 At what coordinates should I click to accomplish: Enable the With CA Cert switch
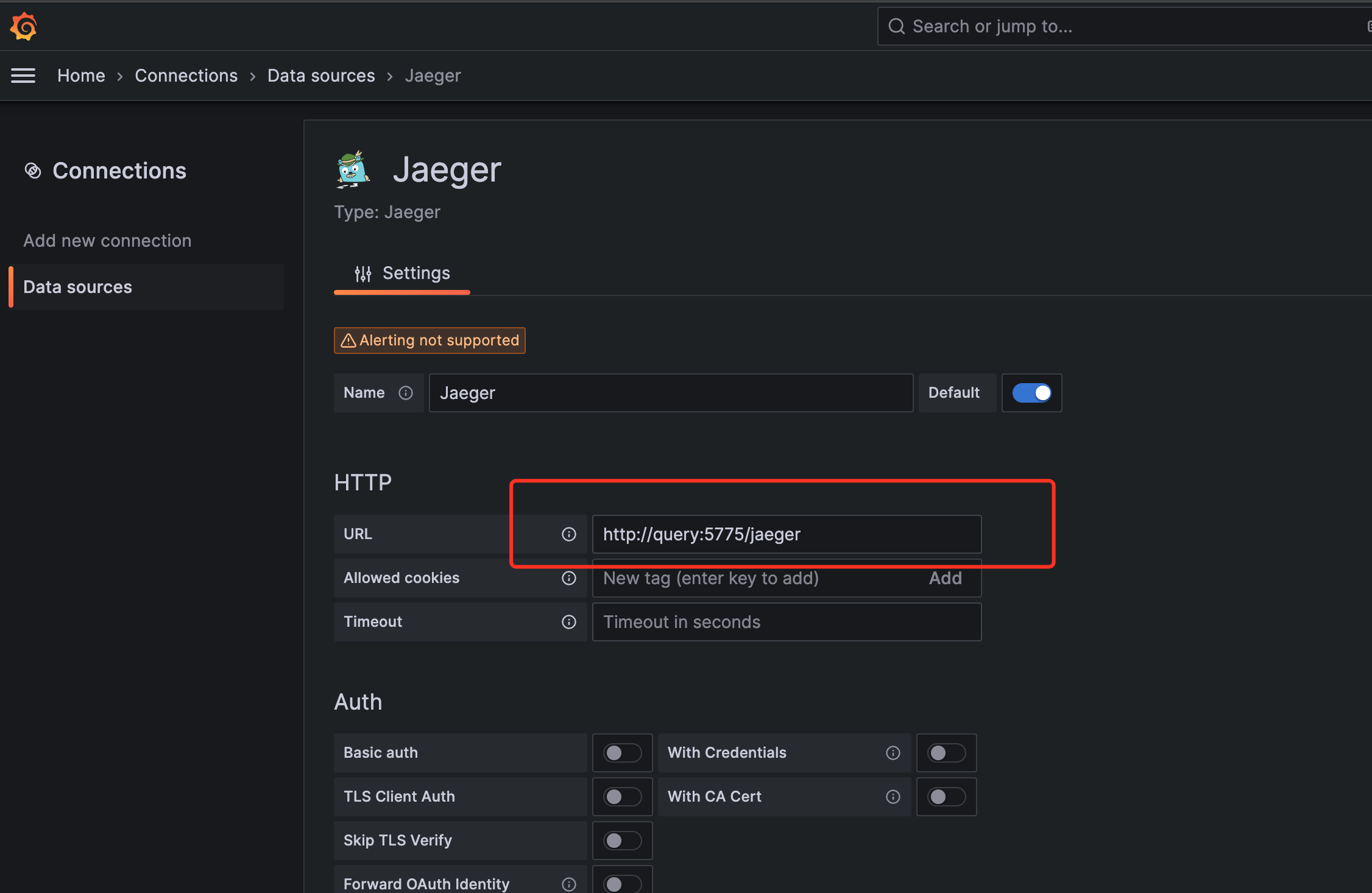click(x=946, y=797)
